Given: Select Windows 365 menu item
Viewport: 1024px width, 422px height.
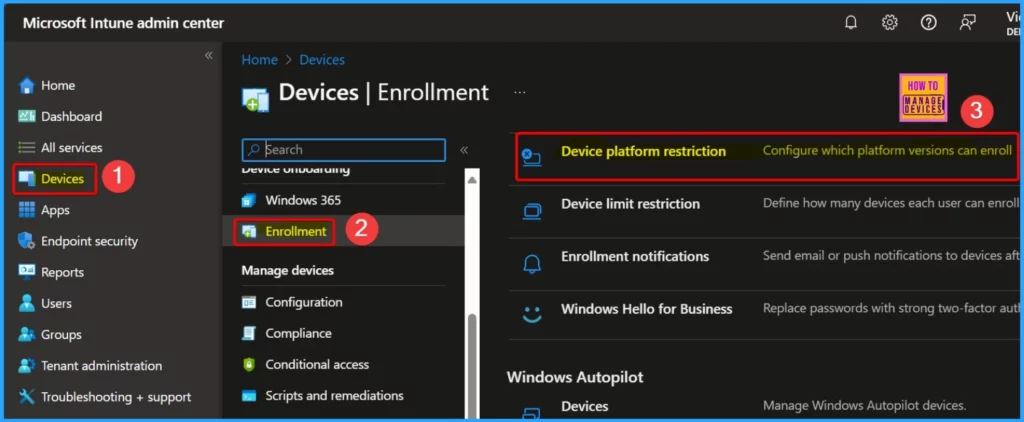Looking at the screenshot, I should click(x=302, y=200).
